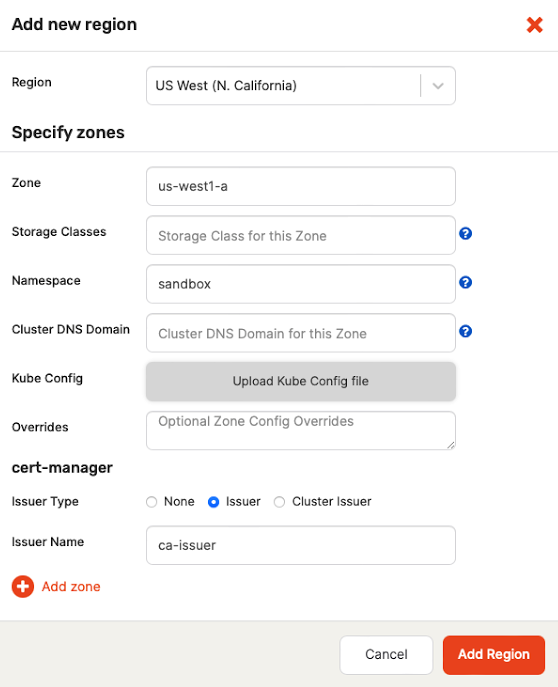Confirm with Add Region button

pyautogui.click(x=494, y=655)
